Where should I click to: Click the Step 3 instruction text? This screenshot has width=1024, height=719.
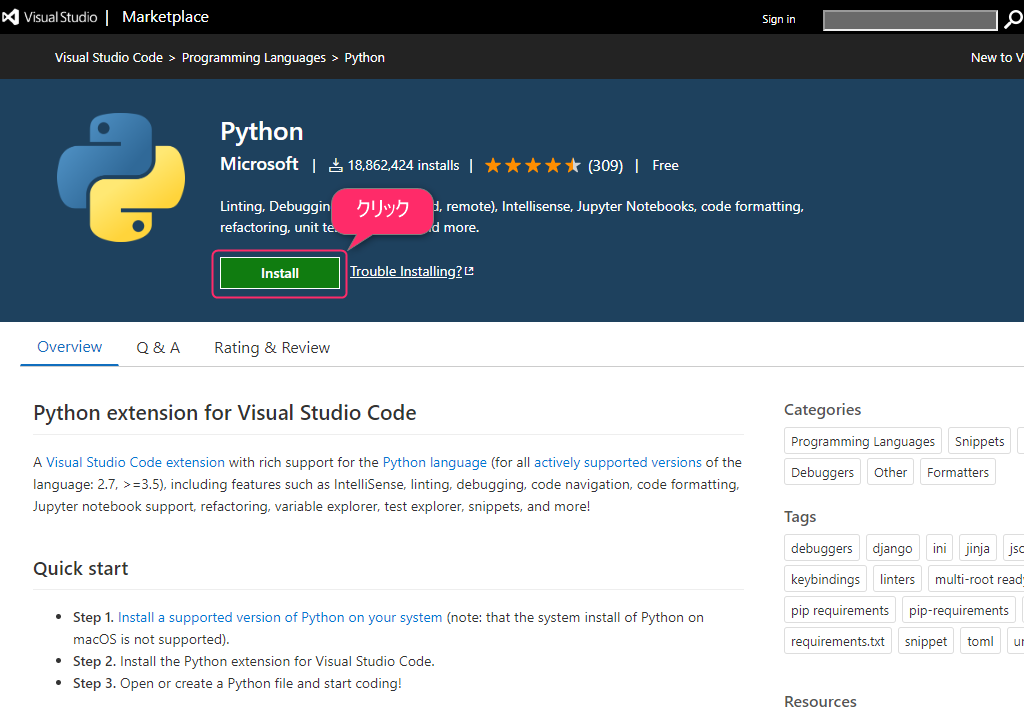click(x=237, y=683)
